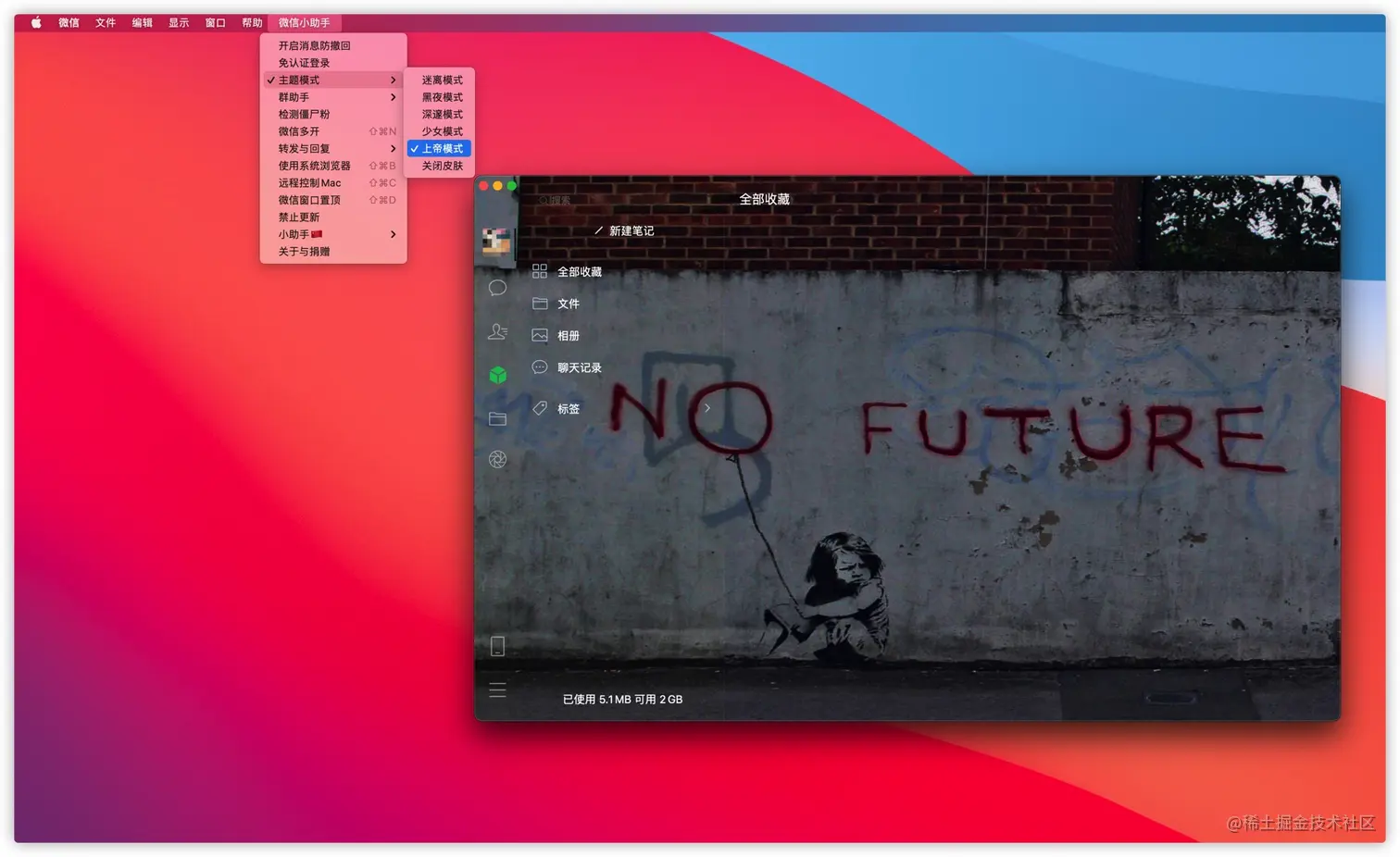Choose 微信多开 from the menu
Screen dimensions: 1400x857
click(x=333, y=131)
